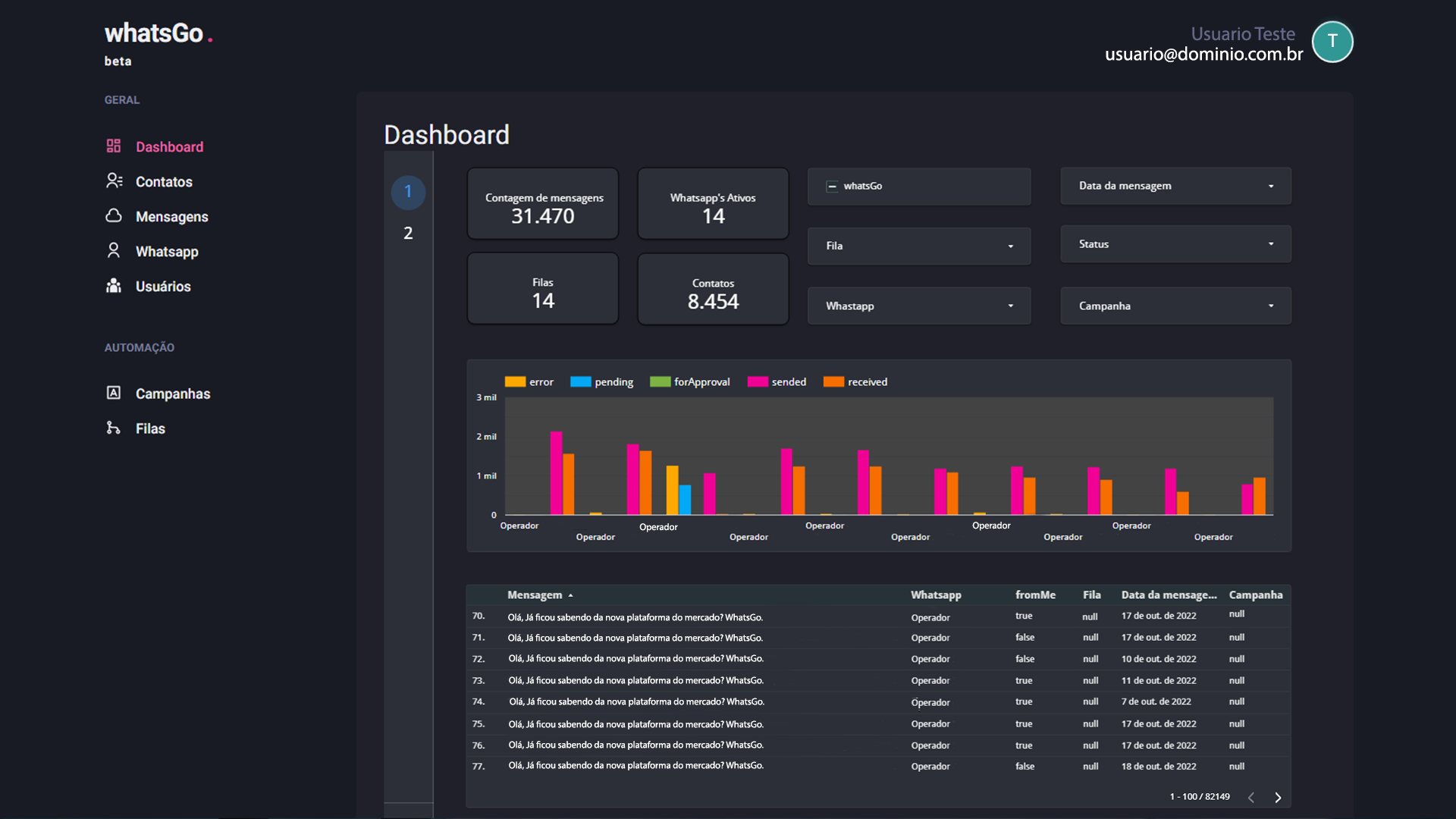The width and height of the screenshot is (1456, 819).
Task: Open the Usuários menu item
Action: coord(163,286)
